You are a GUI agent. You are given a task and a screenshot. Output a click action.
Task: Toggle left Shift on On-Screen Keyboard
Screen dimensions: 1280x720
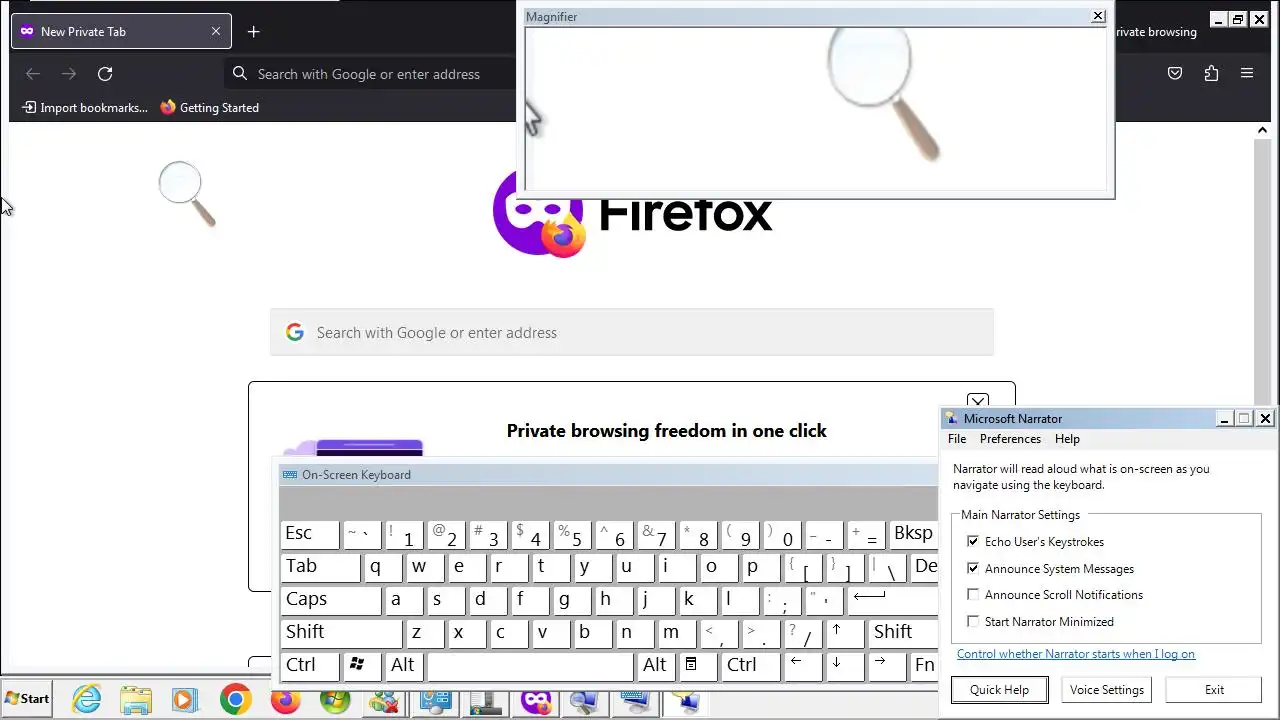click(341, 634)
